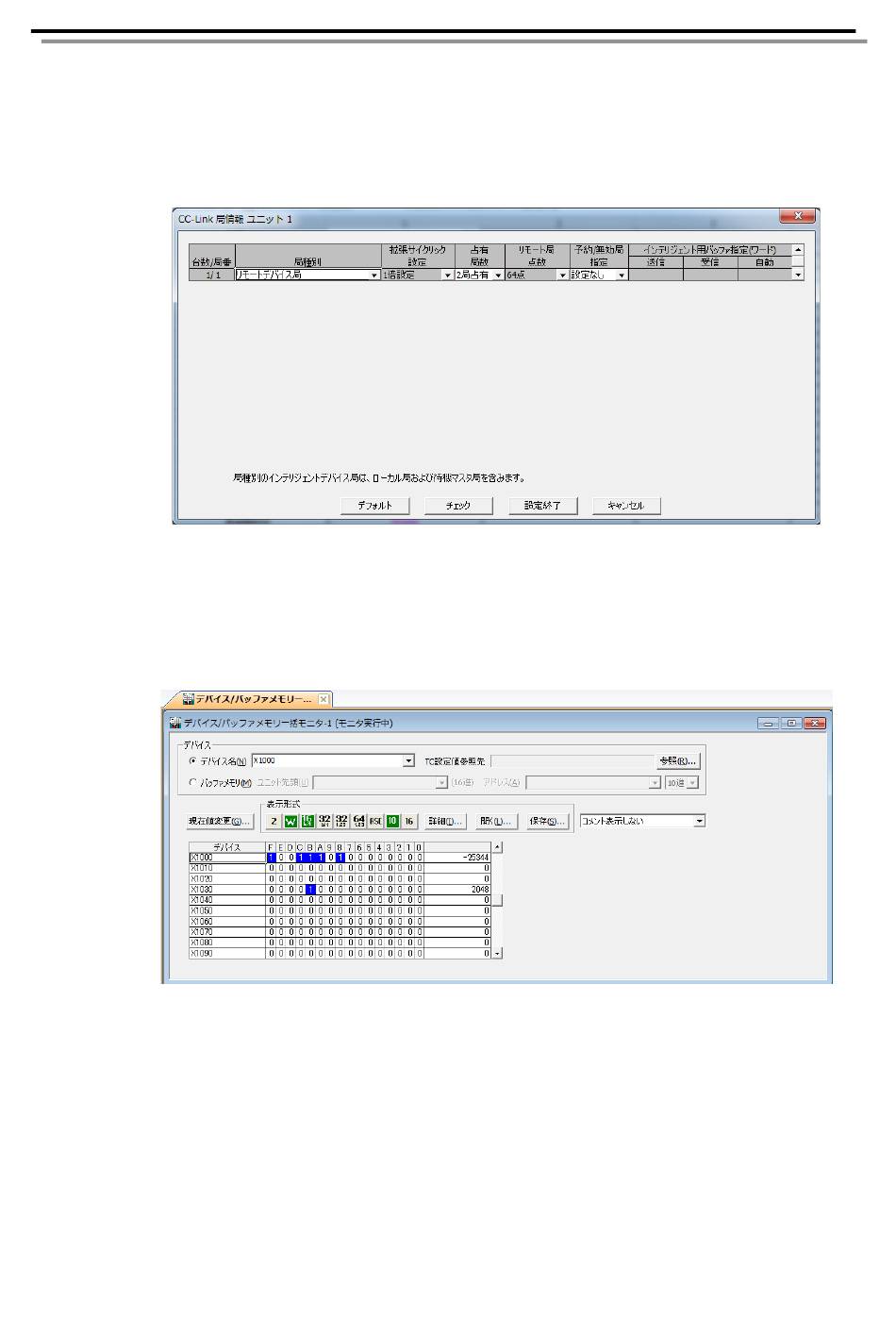The height and width of the screenshot is (1318, 896).
Task: Select the binary '2' display format icon
Action: 274,821
